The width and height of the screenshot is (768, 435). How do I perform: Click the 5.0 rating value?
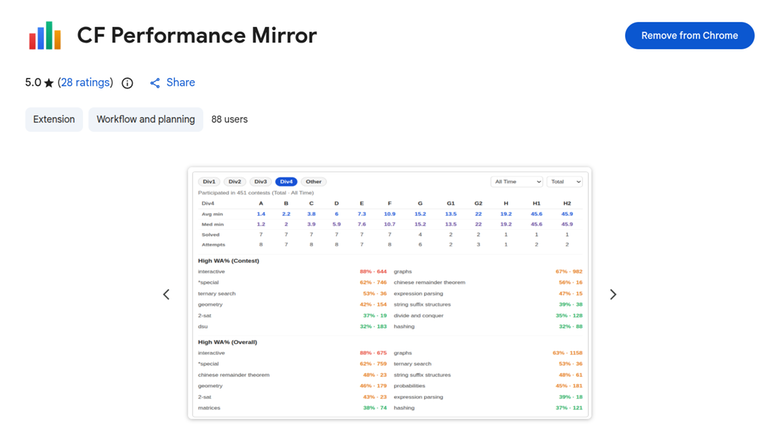[33, 82]
